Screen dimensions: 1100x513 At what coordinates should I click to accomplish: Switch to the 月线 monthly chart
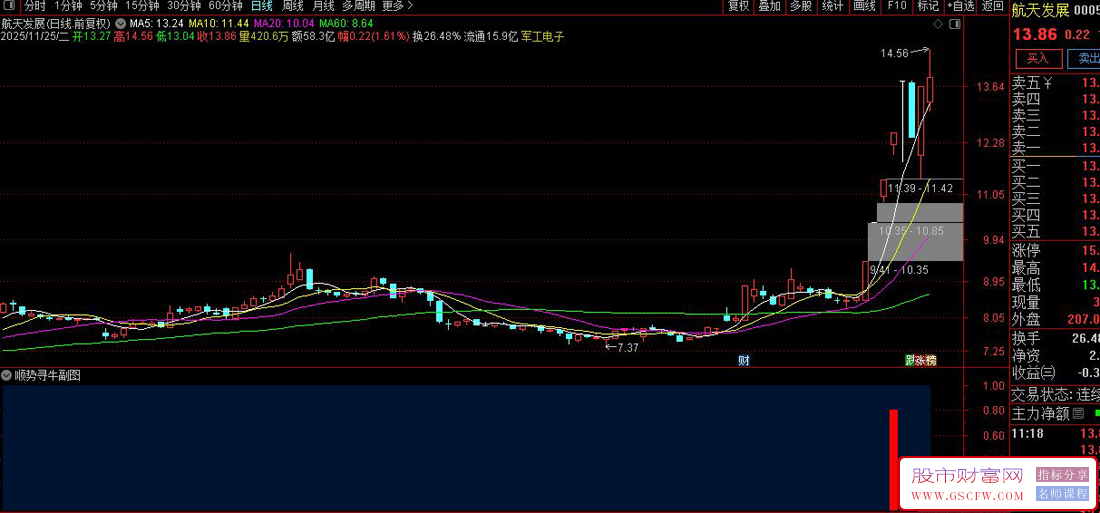click(x=323, y=6)
